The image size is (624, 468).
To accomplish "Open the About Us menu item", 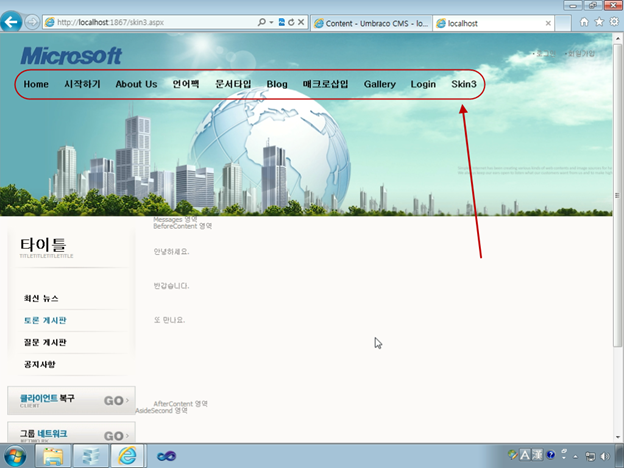I will 136,84.
